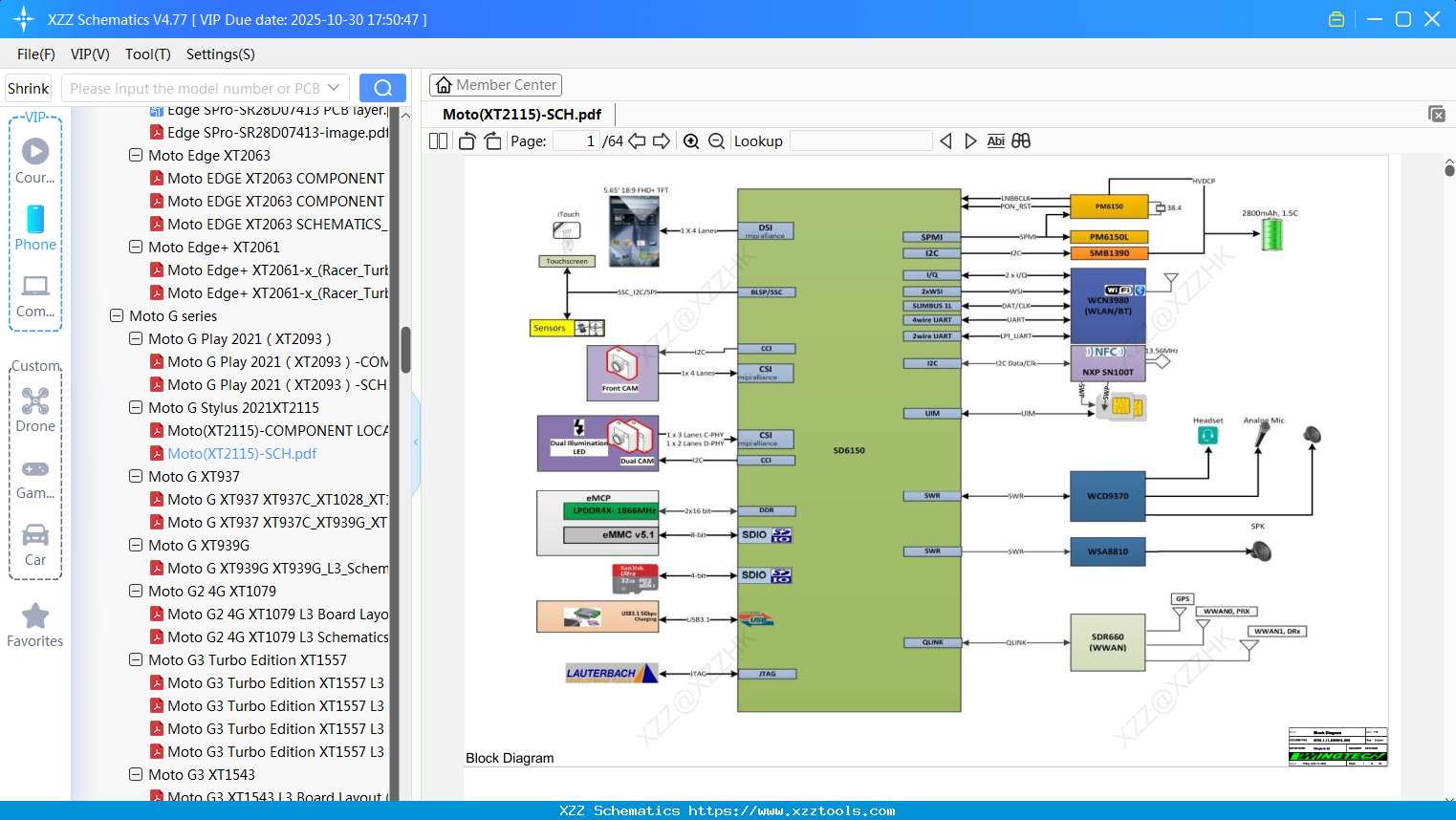Collapse the Moto G3 XT1543 folder

pyautogui.click(x=136, y=774)
